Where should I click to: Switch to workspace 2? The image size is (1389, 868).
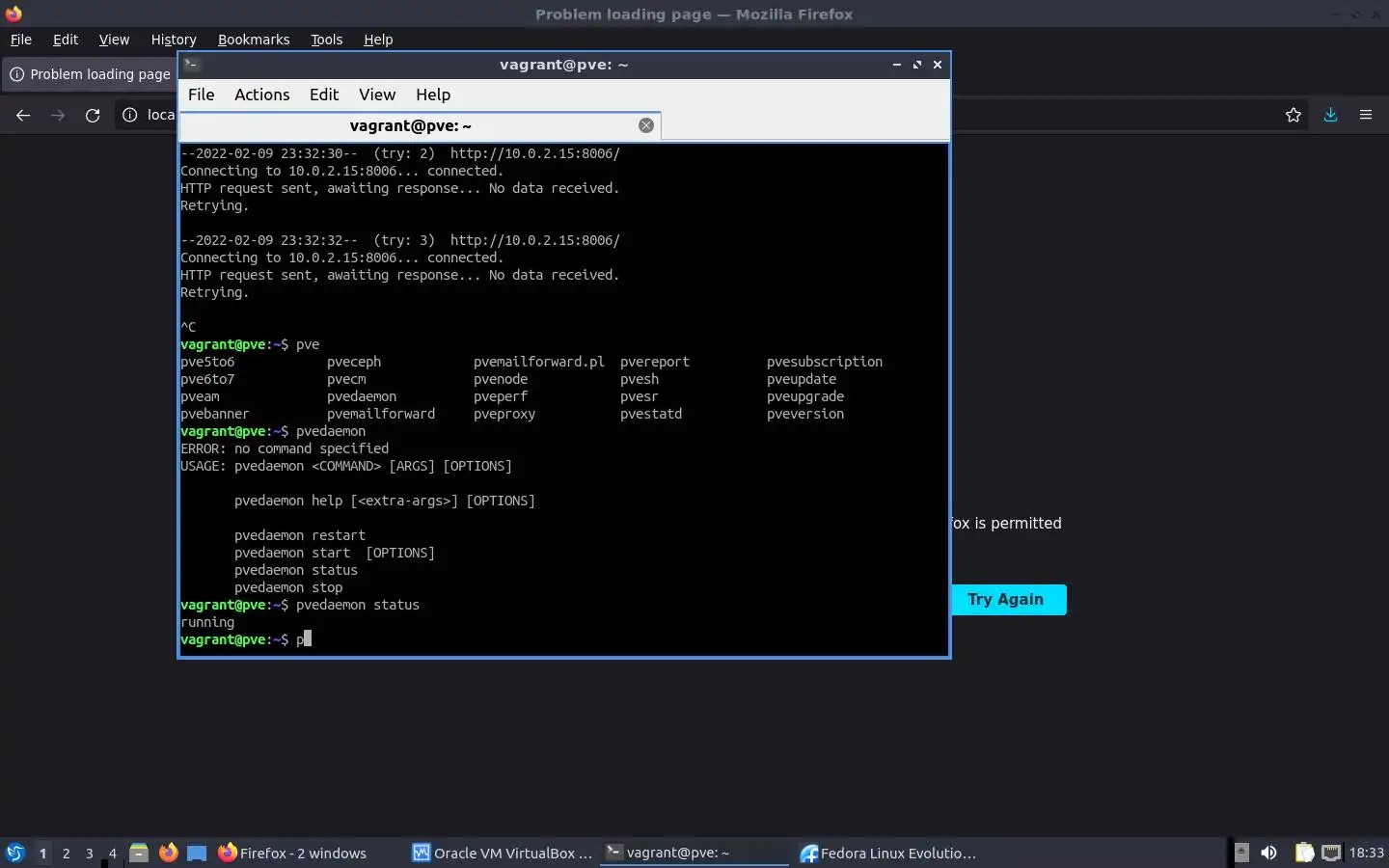[x=66, y=853]
